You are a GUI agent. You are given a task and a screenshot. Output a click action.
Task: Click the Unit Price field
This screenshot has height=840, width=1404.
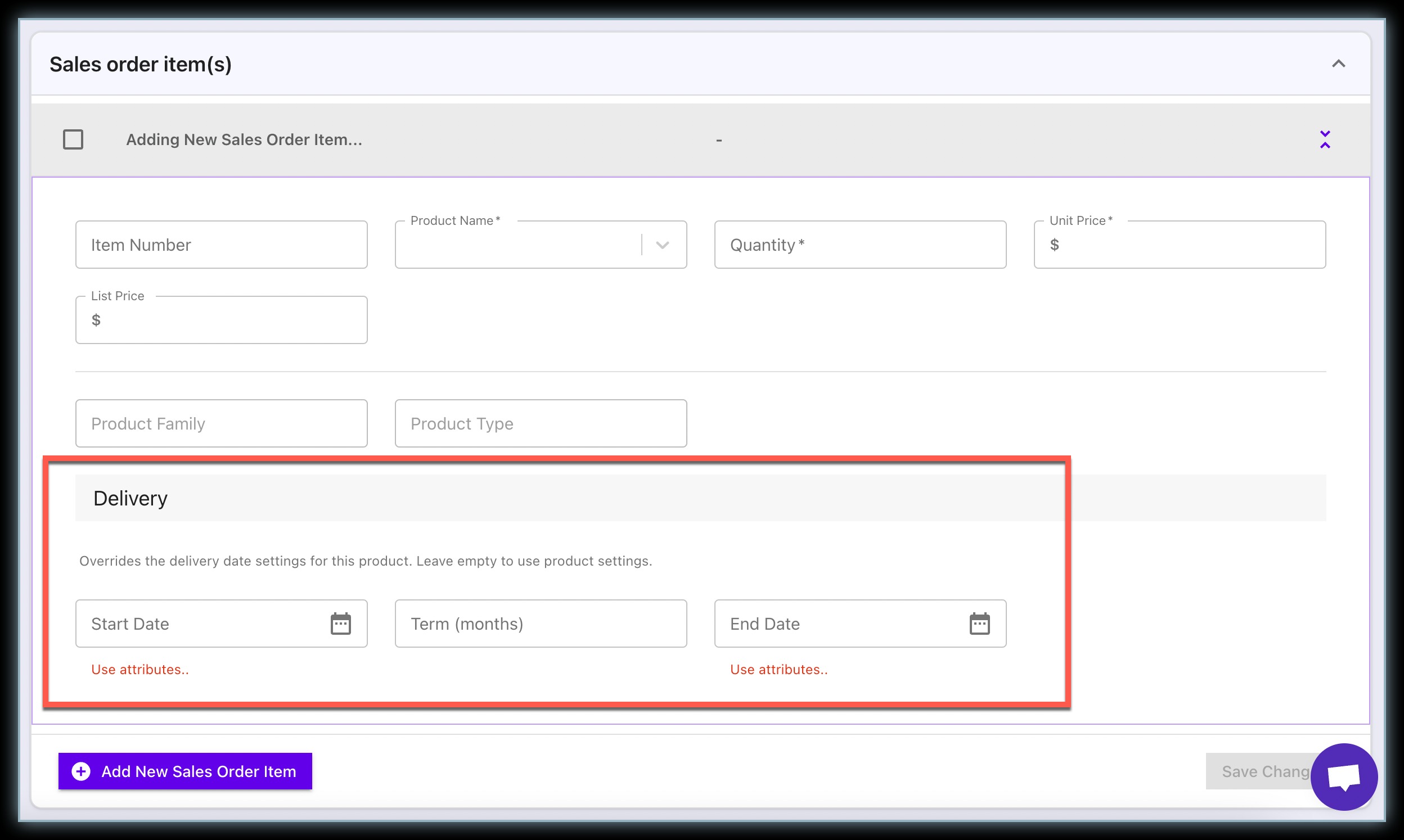(1180, 245)
